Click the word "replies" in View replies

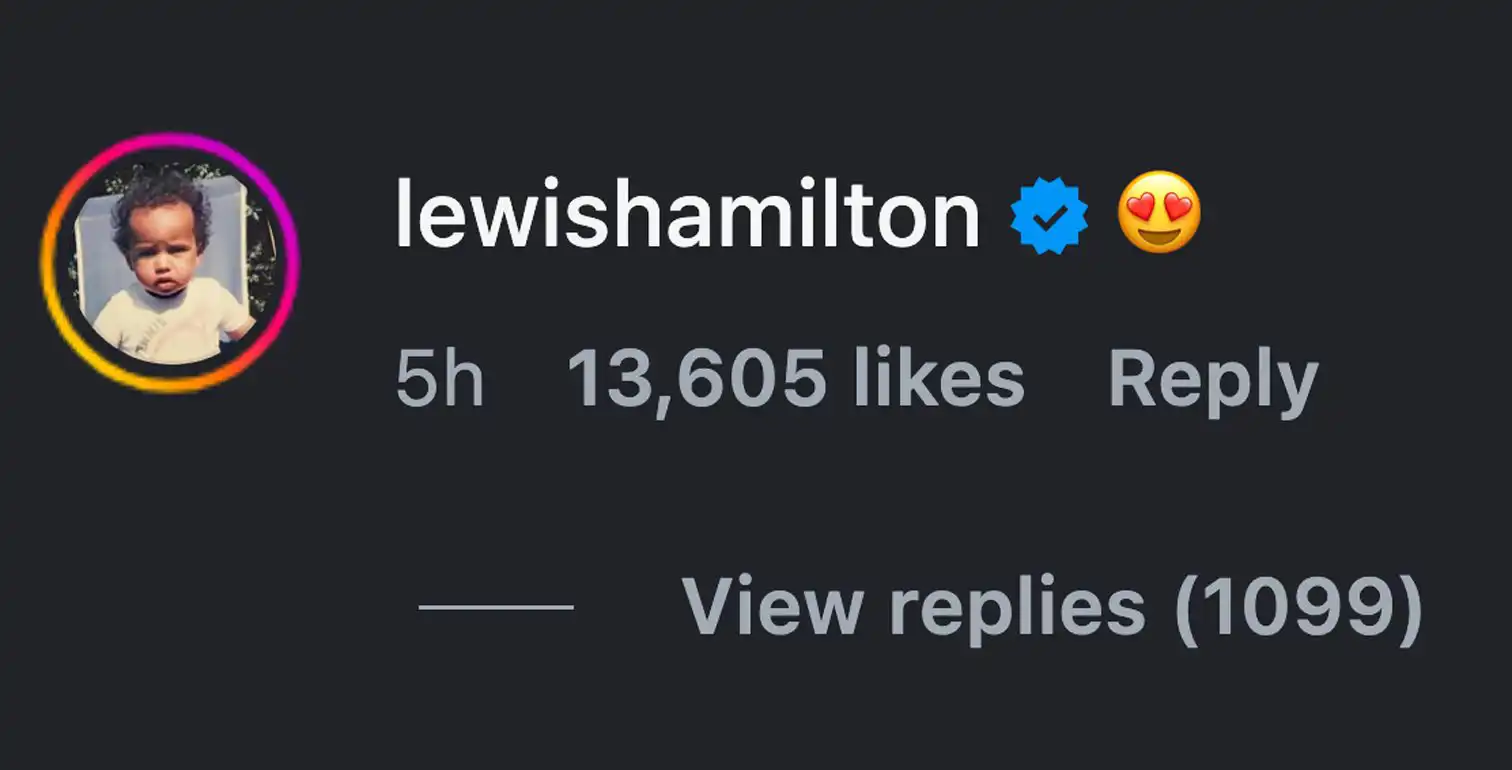(1017, 607)
